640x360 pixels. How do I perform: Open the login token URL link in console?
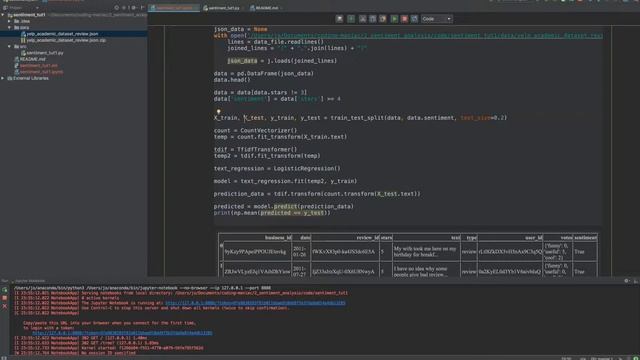(122, 333)
